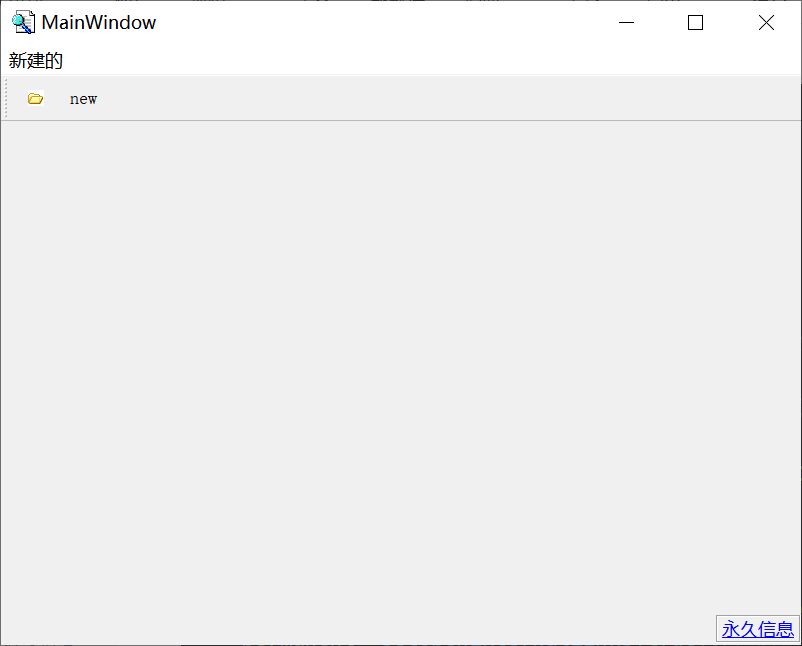
Task: Click the X close icon
Action: 766,22
